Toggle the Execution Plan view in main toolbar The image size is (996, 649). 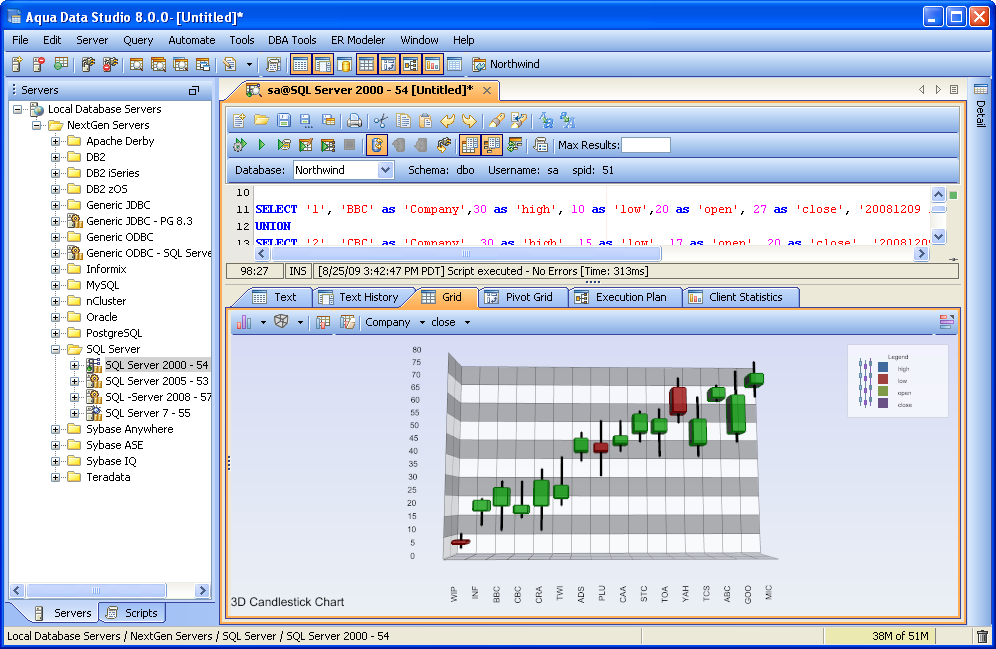[x=410, y=64]
